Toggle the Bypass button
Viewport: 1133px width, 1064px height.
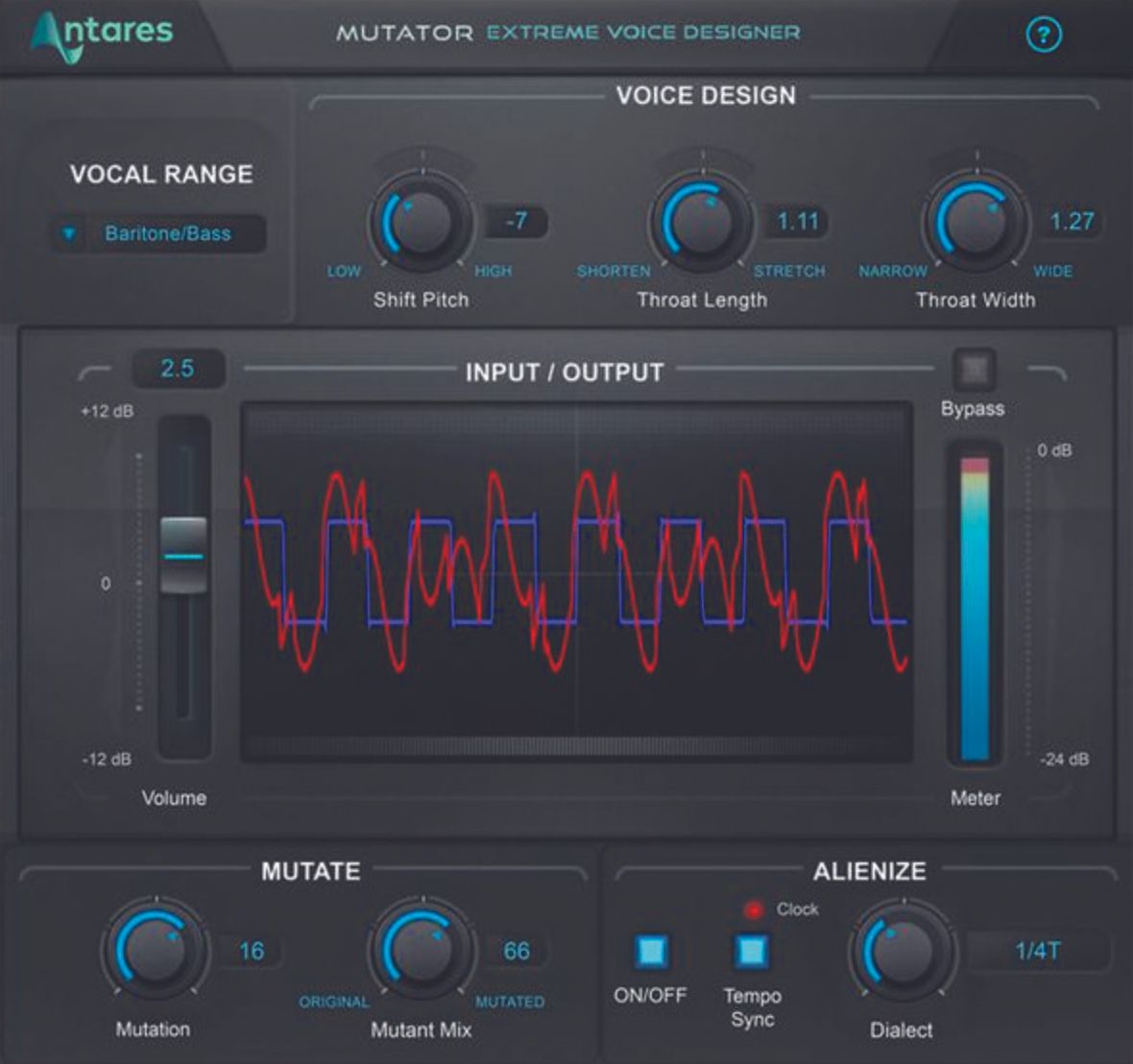click(x=973, y=367)
